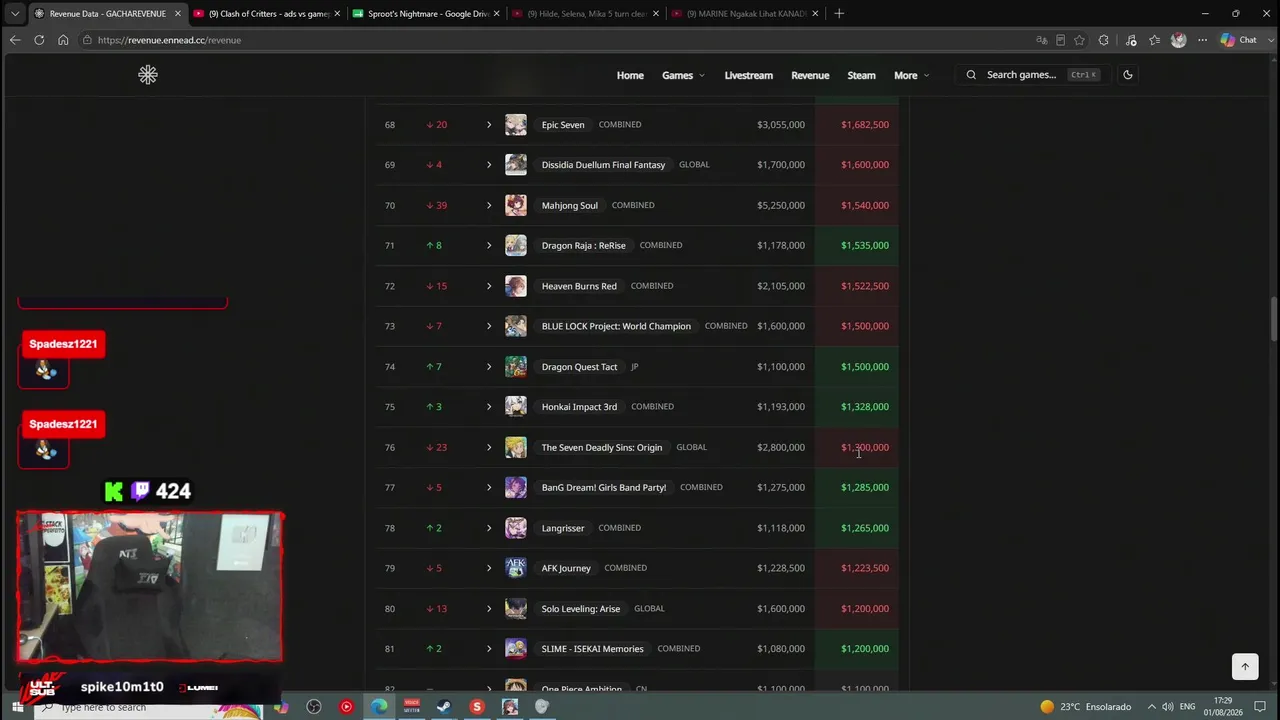Viewport: 1280px width, 720px height.
Task: Open Edge settings and more menu
Action: pos(1203,40)
